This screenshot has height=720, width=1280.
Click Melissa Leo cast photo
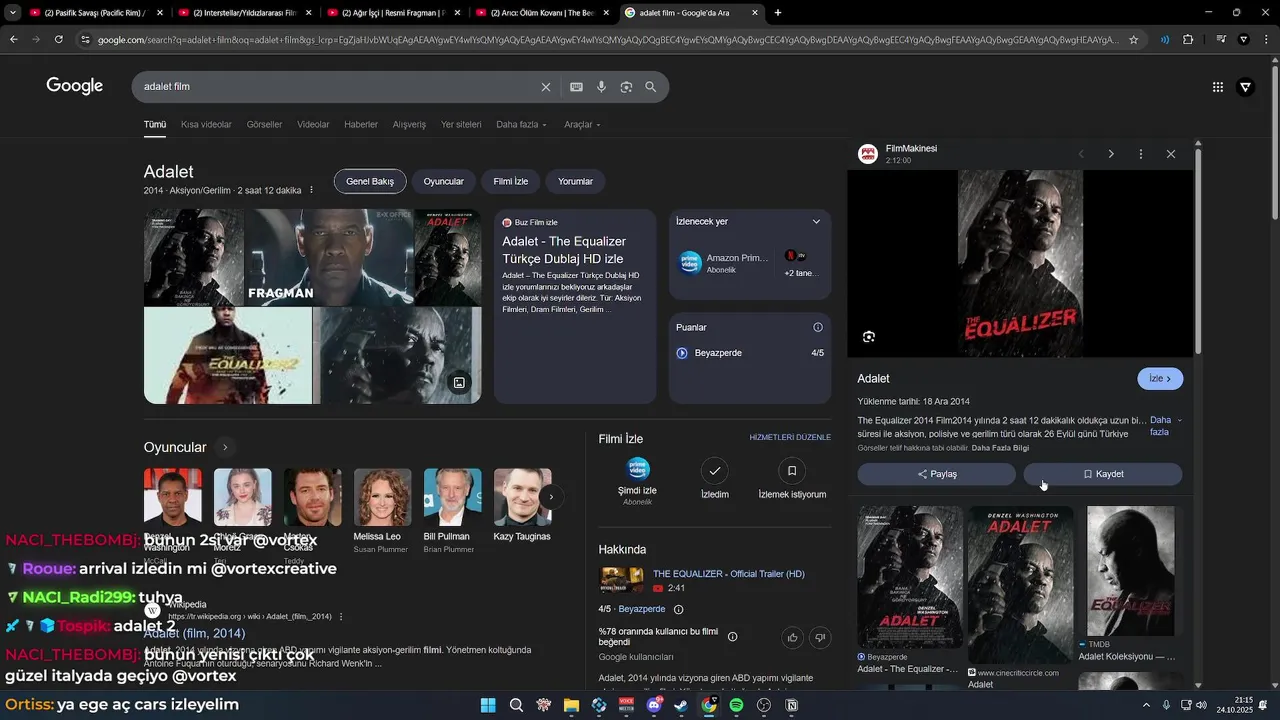point(382,498)
